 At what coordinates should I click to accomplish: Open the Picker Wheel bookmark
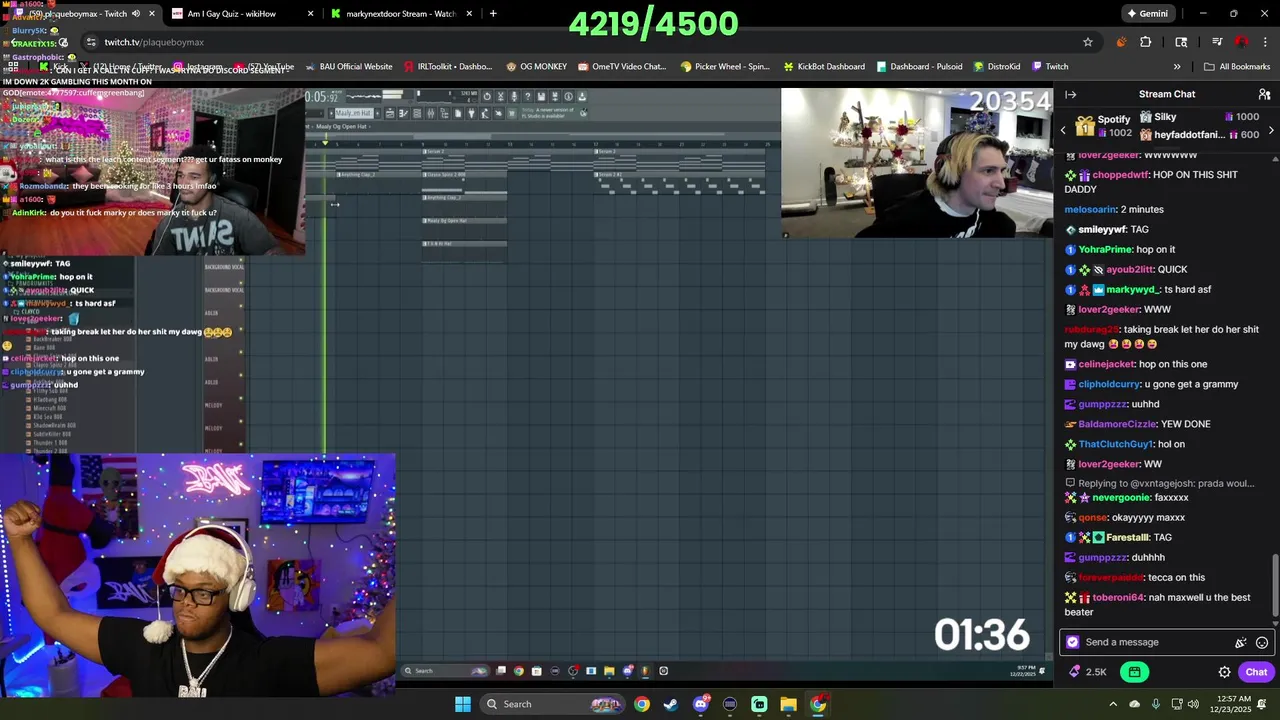(x=725, y=67)
